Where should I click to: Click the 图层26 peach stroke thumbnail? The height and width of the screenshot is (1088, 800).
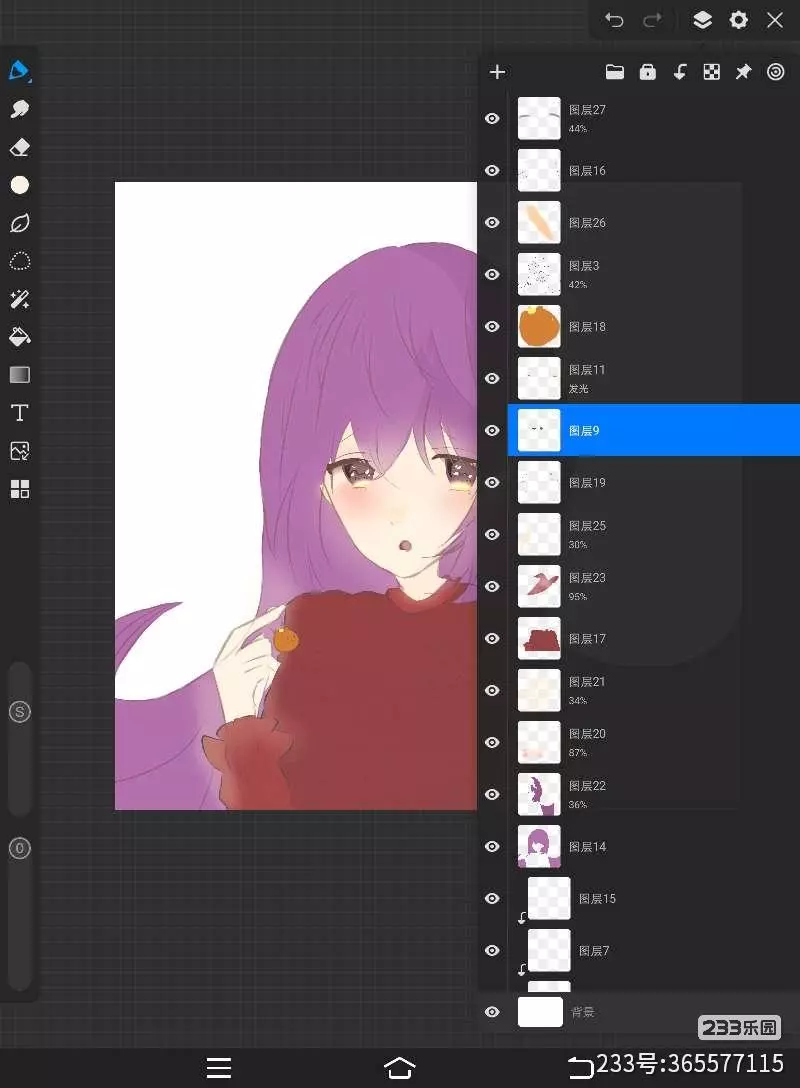[x=539, y=222]
